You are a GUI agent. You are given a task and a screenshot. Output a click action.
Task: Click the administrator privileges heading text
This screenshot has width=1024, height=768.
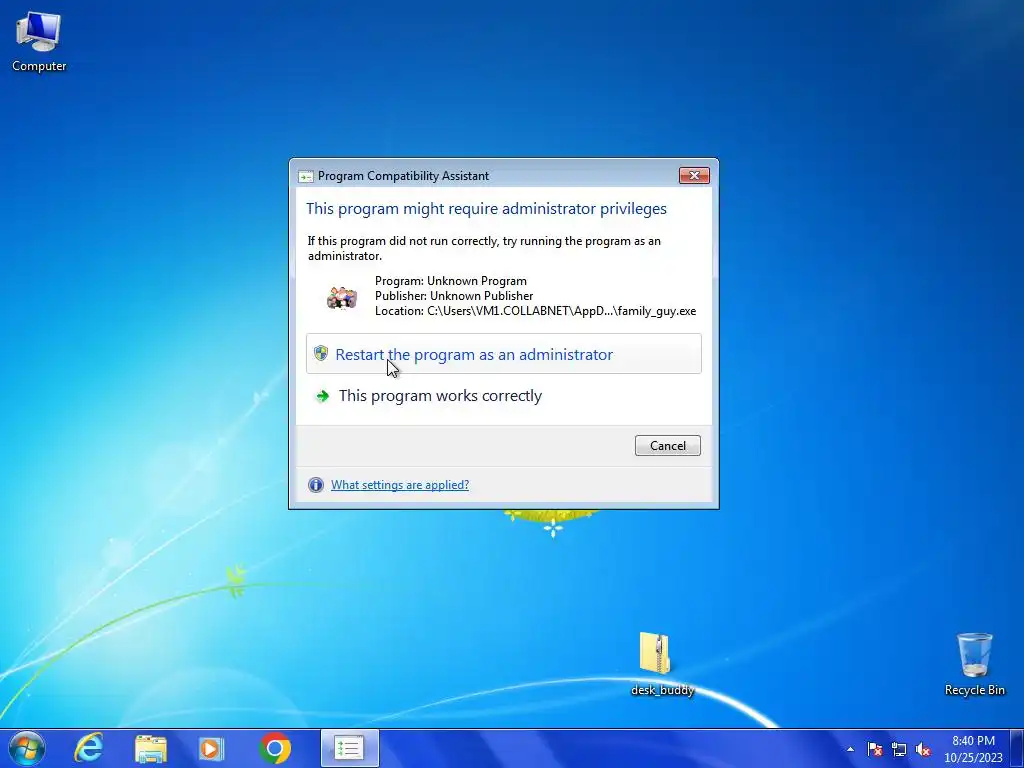click(487, 208)
